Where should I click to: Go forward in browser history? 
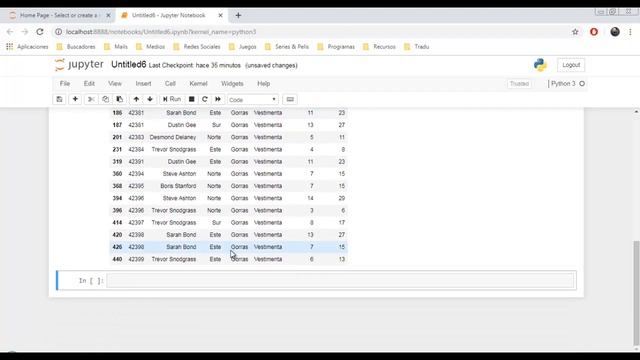[x=25, y=32]
